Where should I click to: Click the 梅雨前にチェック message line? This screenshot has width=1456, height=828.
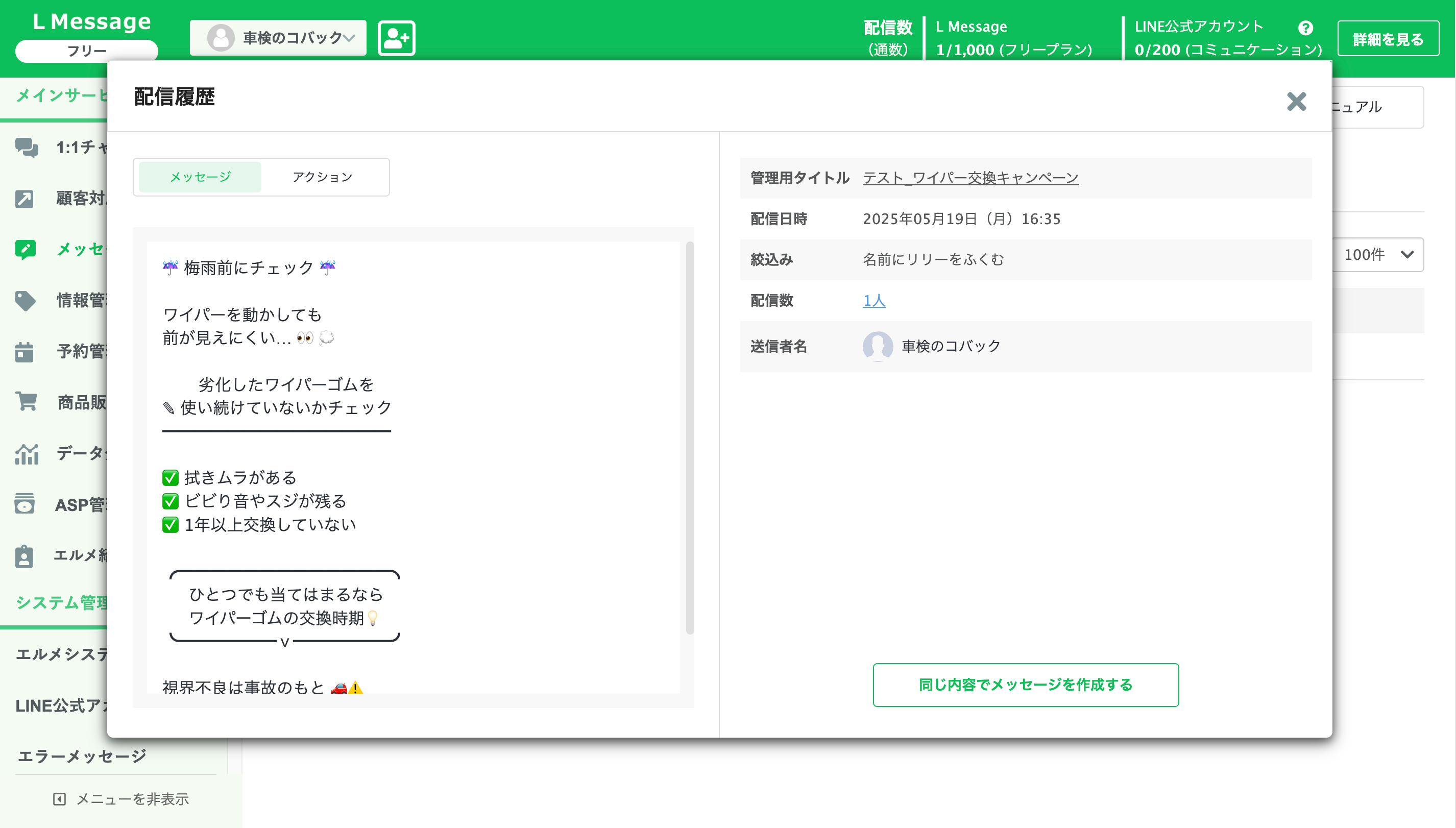(249, 268)
